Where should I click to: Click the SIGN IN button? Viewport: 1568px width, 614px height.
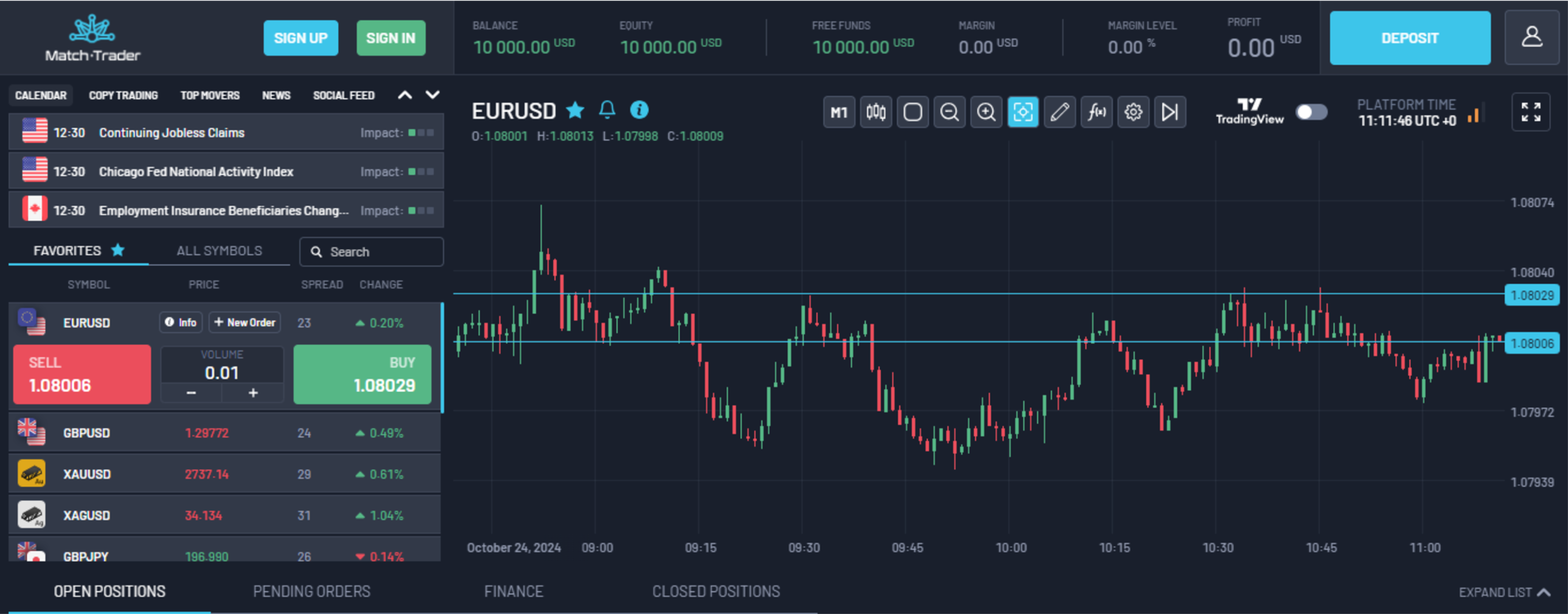coord(391,38)
